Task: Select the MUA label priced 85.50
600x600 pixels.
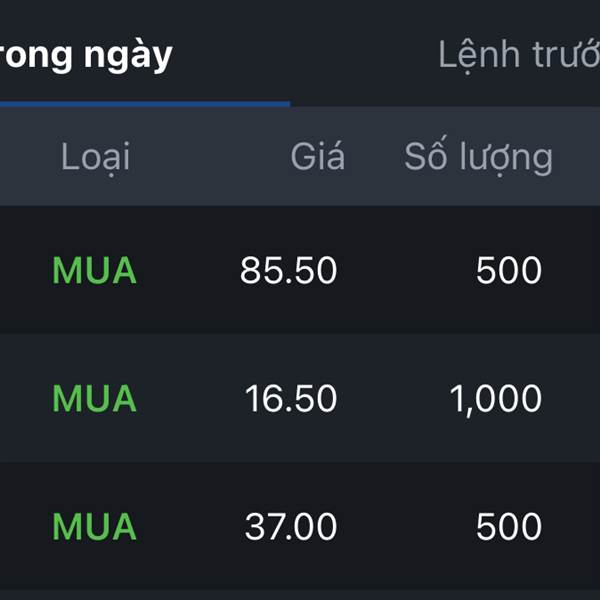Action: pos(95,270)
